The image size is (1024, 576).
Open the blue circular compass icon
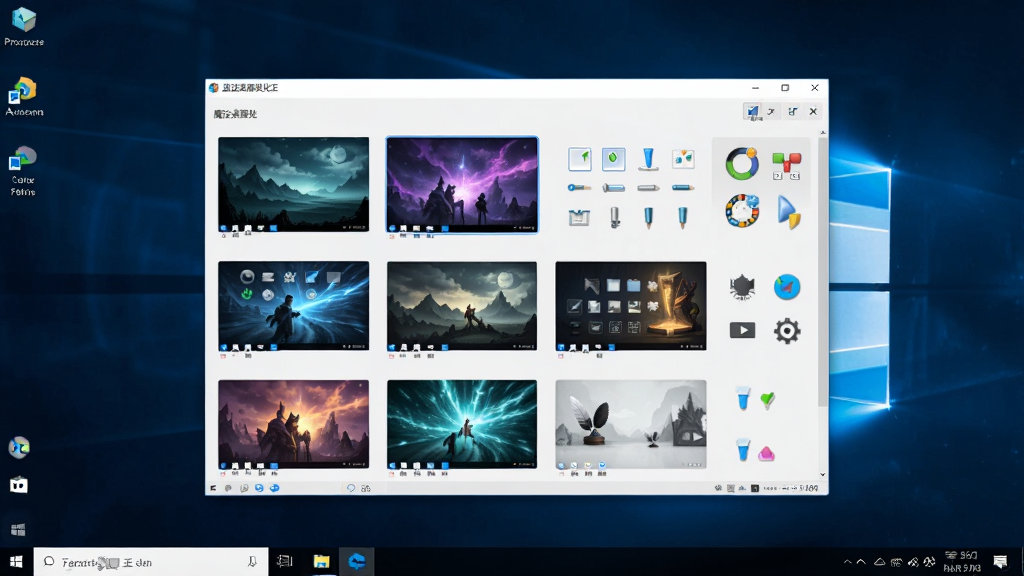(x=787, y=287)
